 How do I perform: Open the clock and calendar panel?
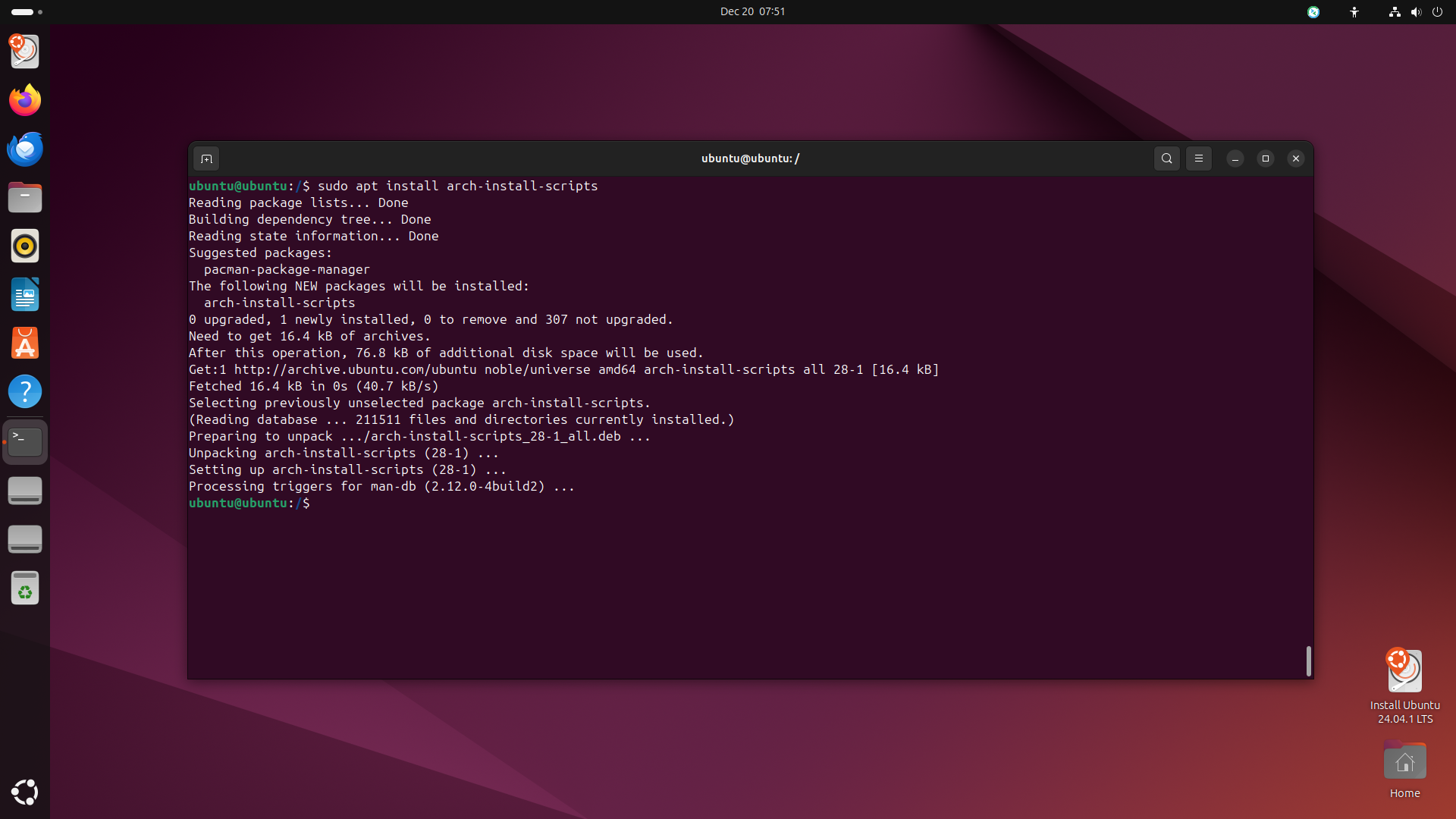point(752,11)
